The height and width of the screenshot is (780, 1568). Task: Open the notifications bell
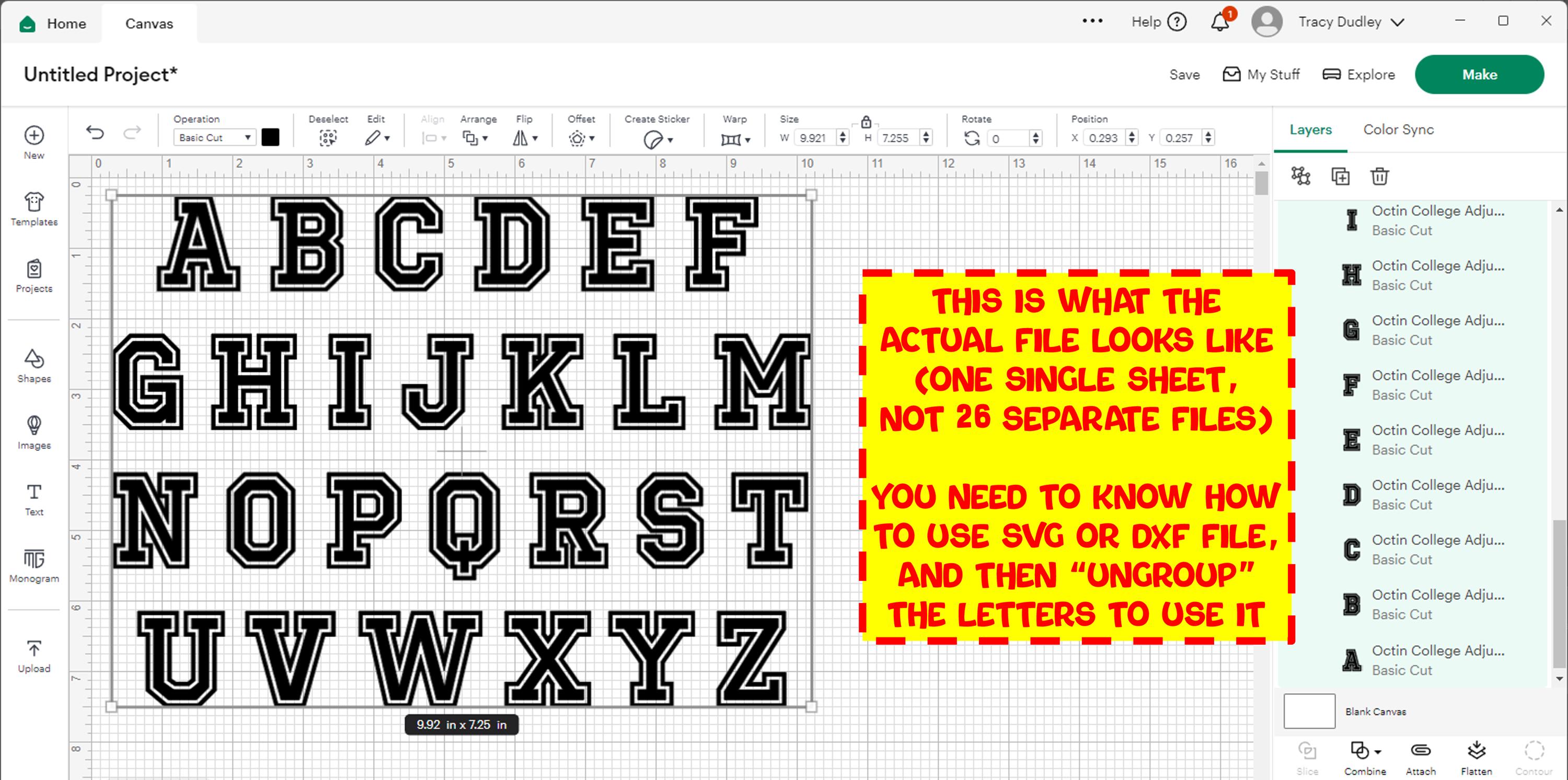coord(1220,22)
